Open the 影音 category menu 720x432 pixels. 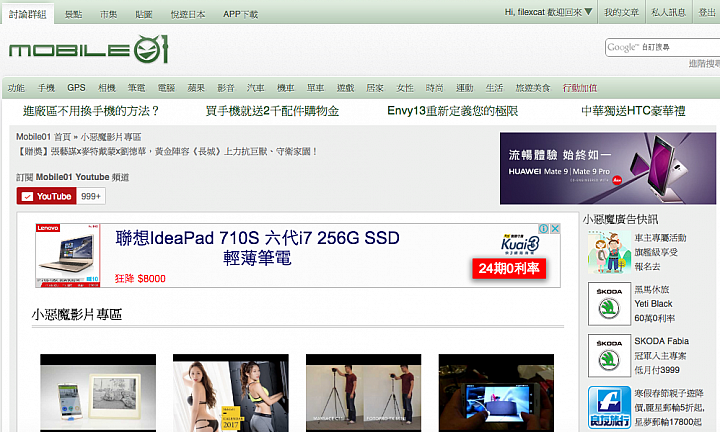(x=226, y=88)
